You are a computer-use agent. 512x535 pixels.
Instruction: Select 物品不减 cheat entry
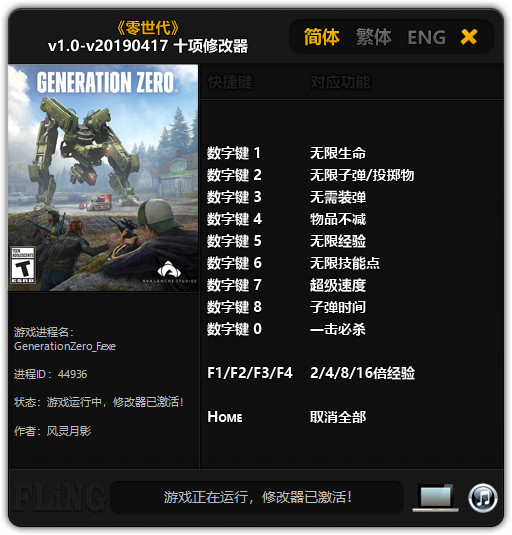pyautogui.click(x=338, y=219)
